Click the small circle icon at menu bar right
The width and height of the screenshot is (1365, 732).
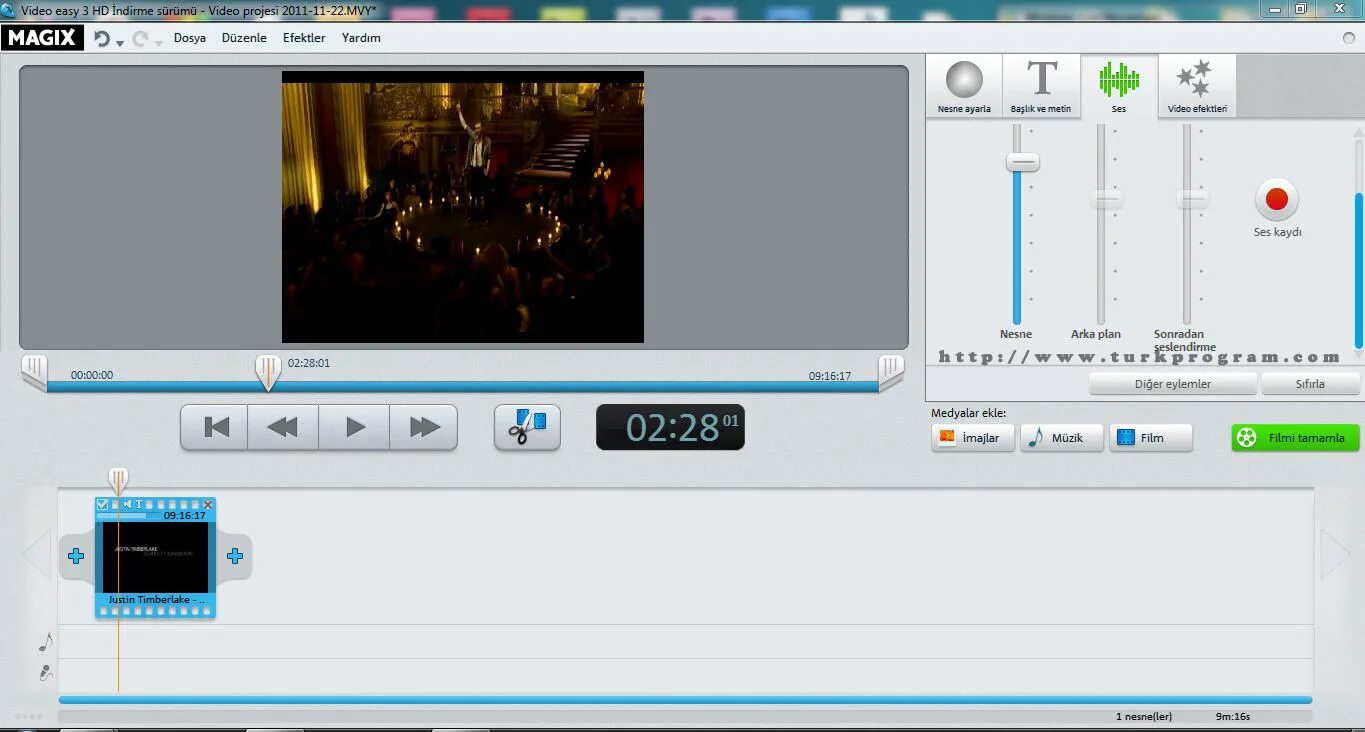tap(1349, 38)
